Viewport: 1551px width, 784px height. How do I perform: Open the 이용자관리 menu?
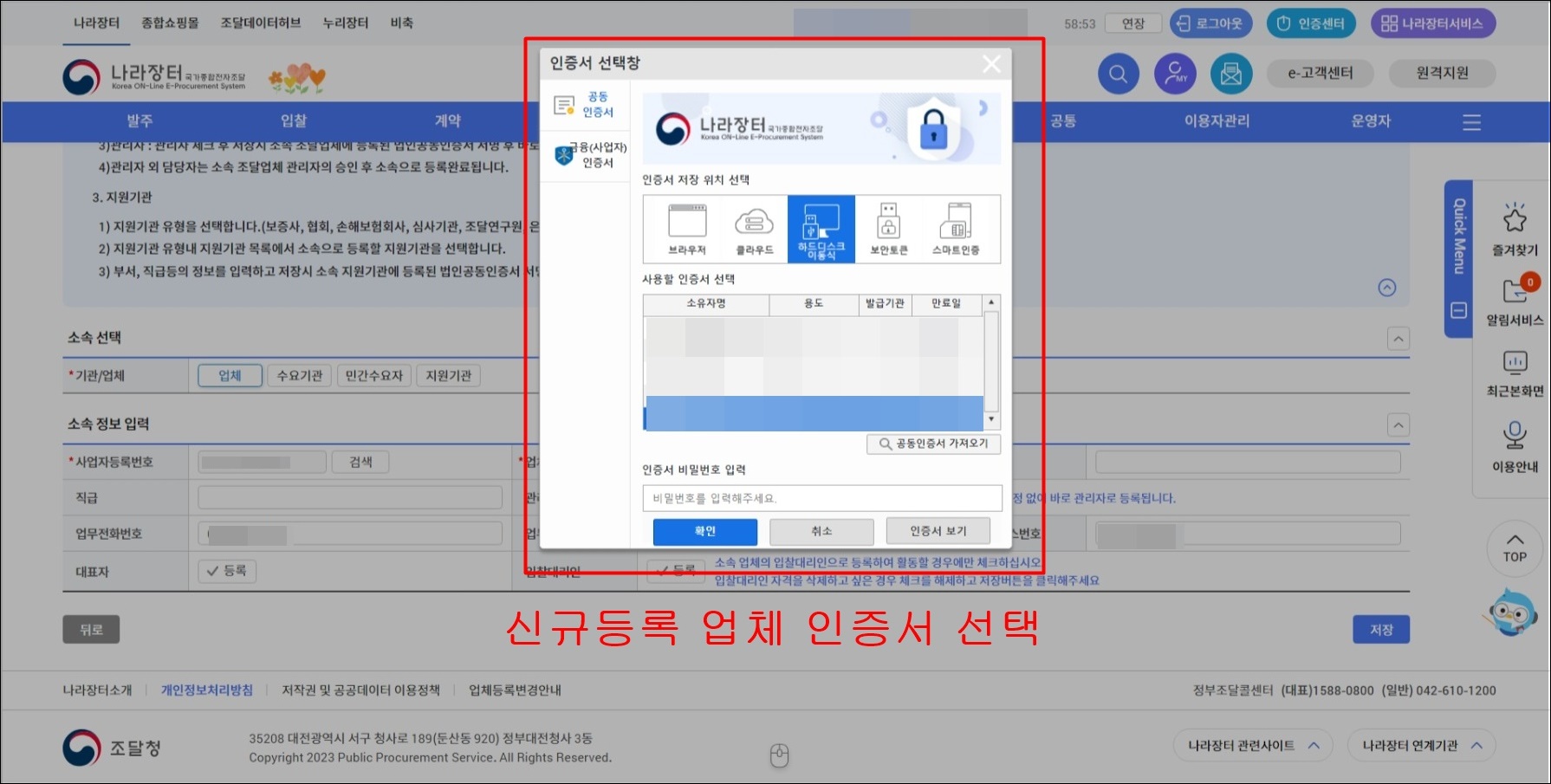(x=1217, y=120)
